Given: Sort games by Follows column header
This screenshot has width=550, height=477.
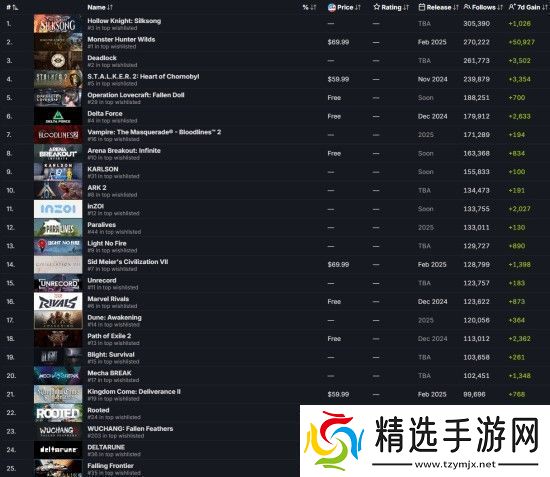Looking at the screenshot, I should click(x=483, y=7).
